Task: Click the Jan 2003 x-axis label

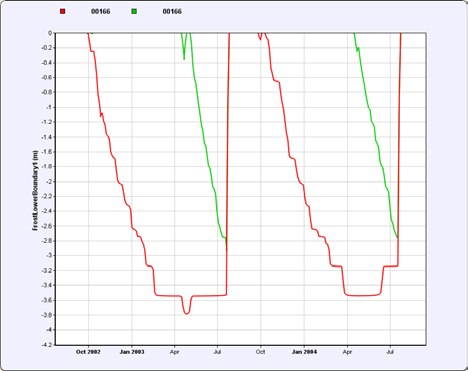Action: (132, 352)
